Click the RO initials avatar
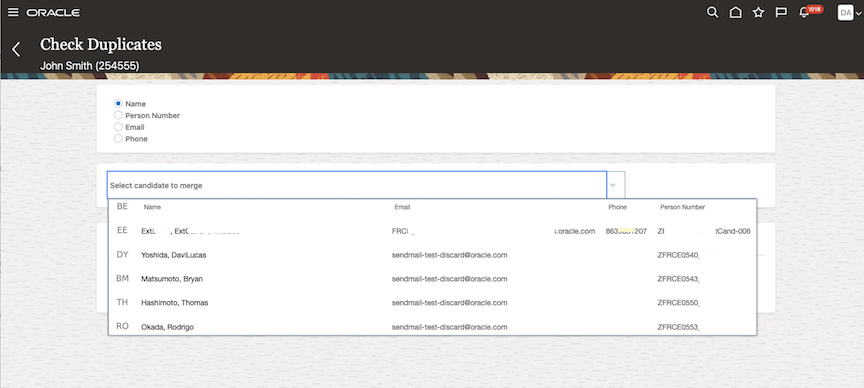The width and height of the screenshot is (864, 388). (x=122, y=326)
